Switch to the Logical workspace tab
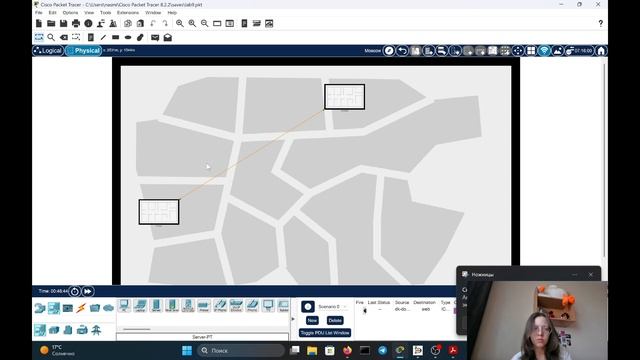This screenshot has width=640, height=360. pyautogui.click(x=48, y=51)
